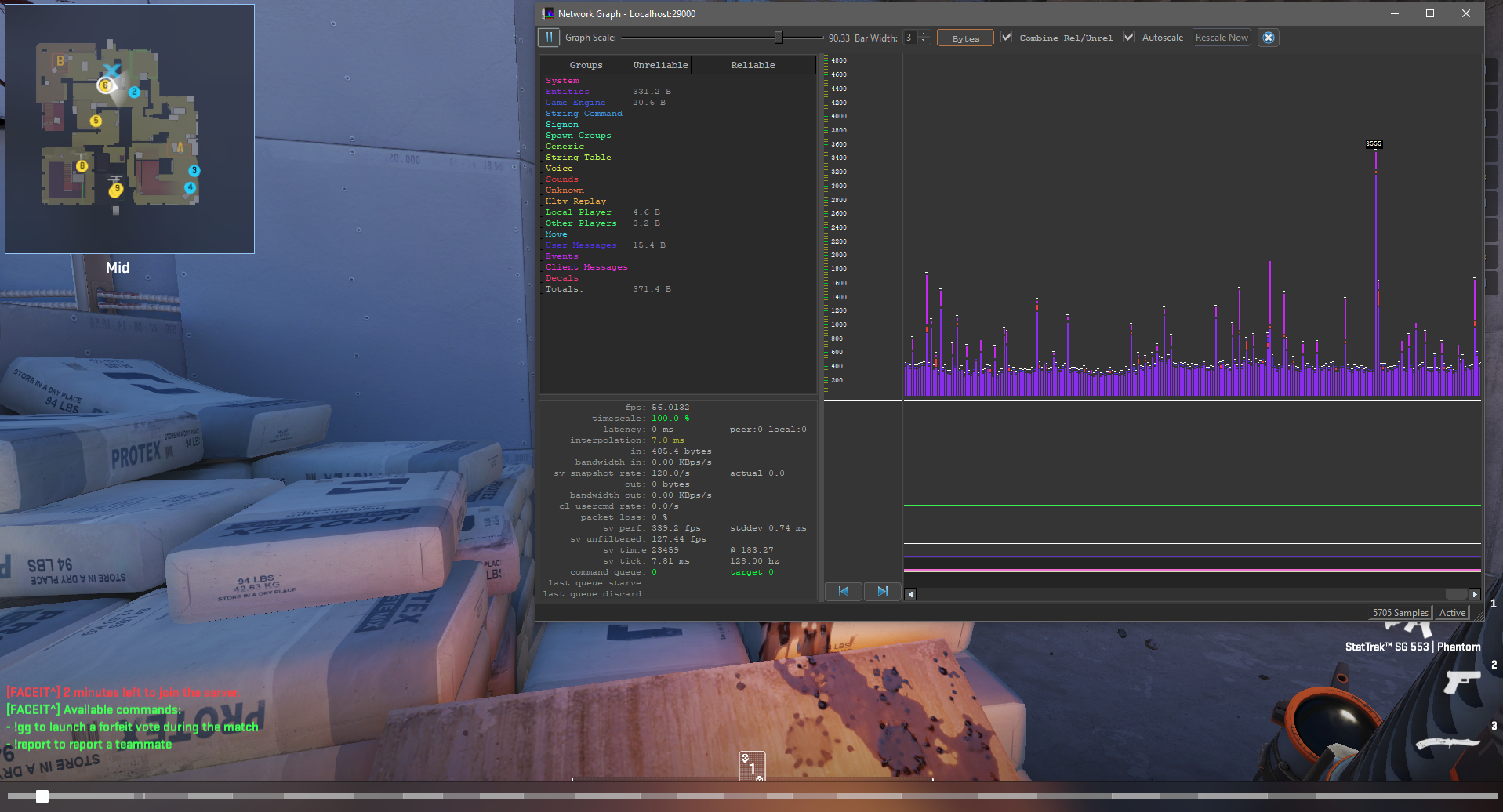1503x812 pixels.
Task: Toggle the Combine Rel/Unrel checkbox
Action: [x=1006, y=37]
